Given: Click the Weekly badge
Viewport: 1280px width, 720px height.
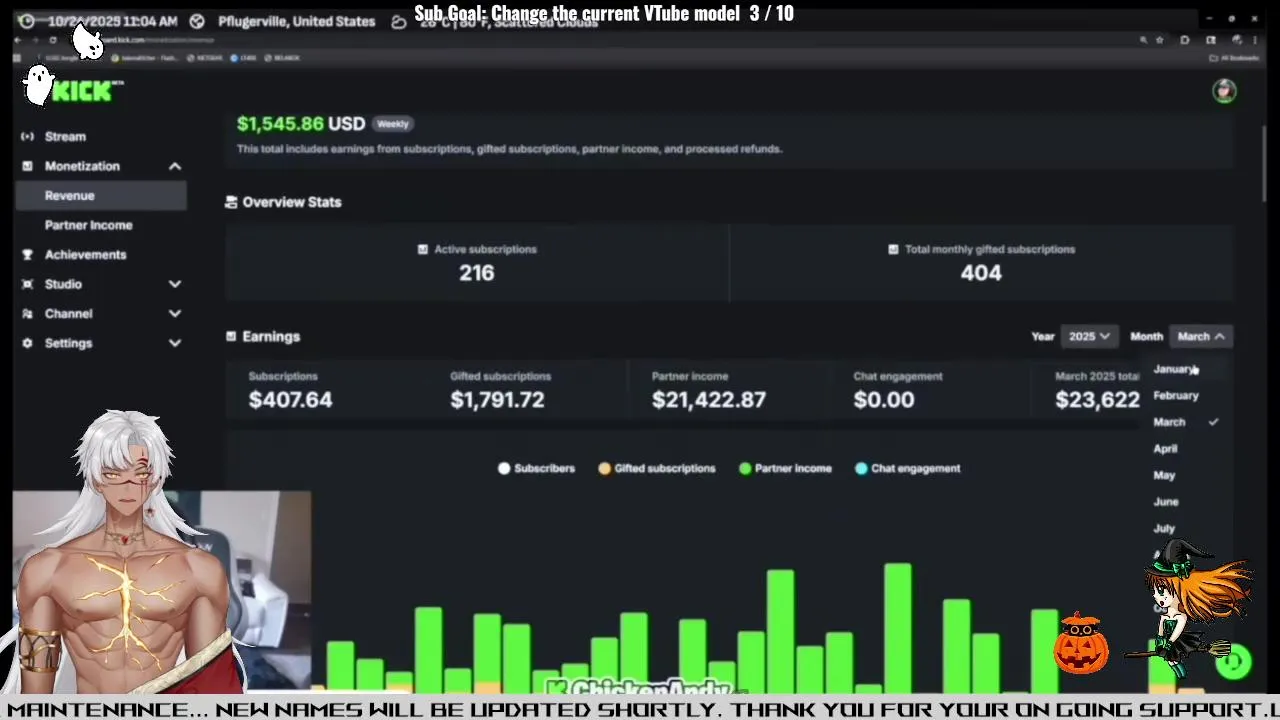Looking at the screenshot, I should coord(393,124).
